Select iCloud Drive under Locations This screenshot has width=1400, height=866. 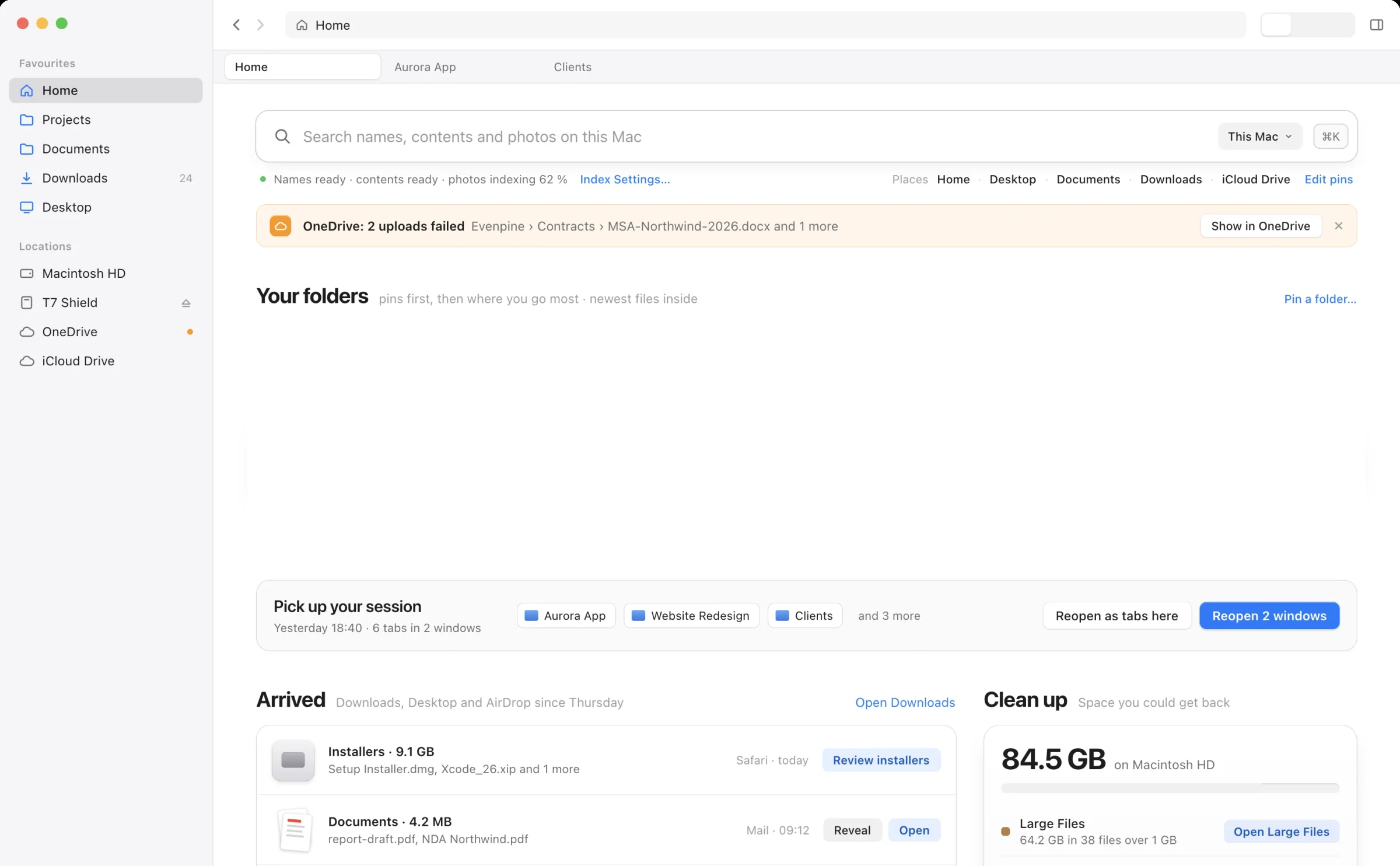106,361
